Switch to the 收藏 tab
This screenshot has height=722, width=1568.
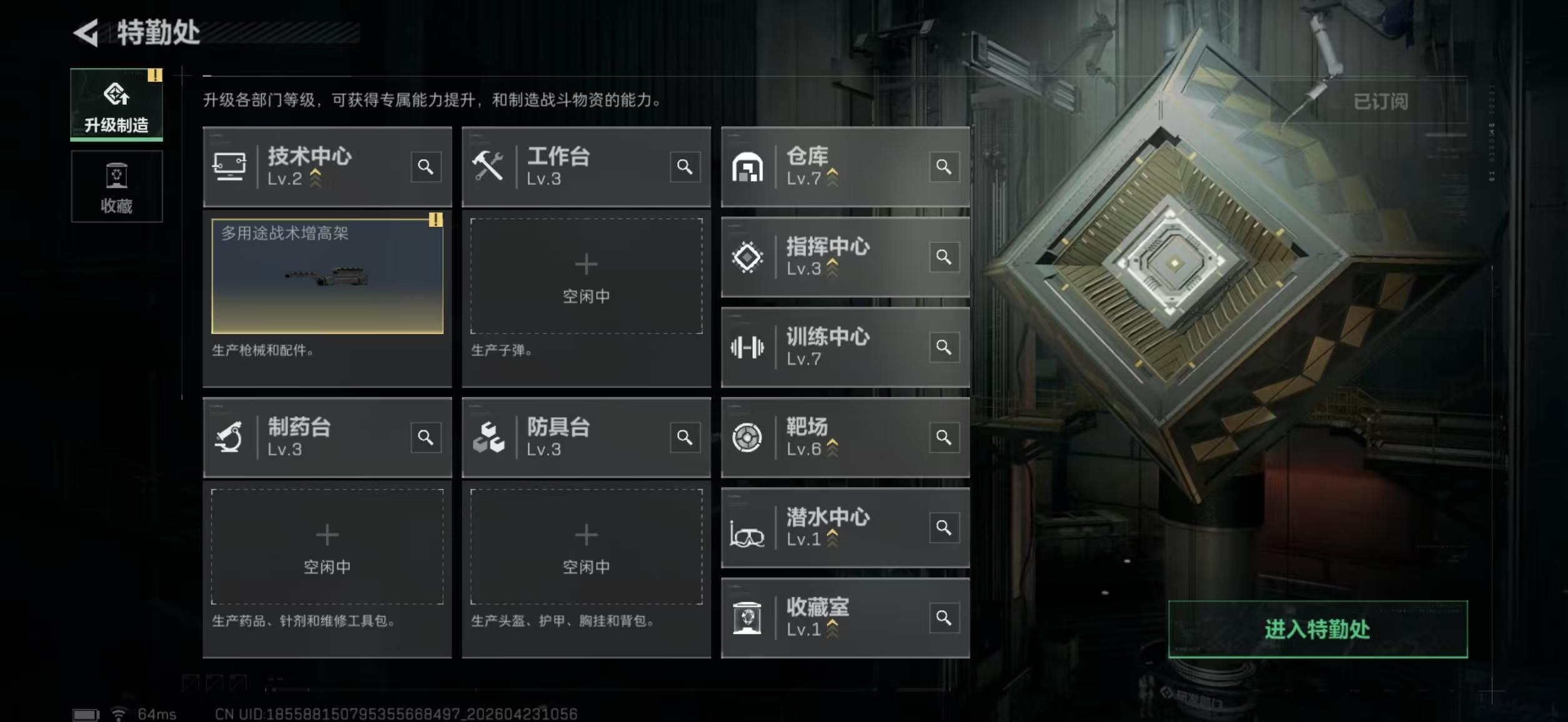(x=117, y=186)
